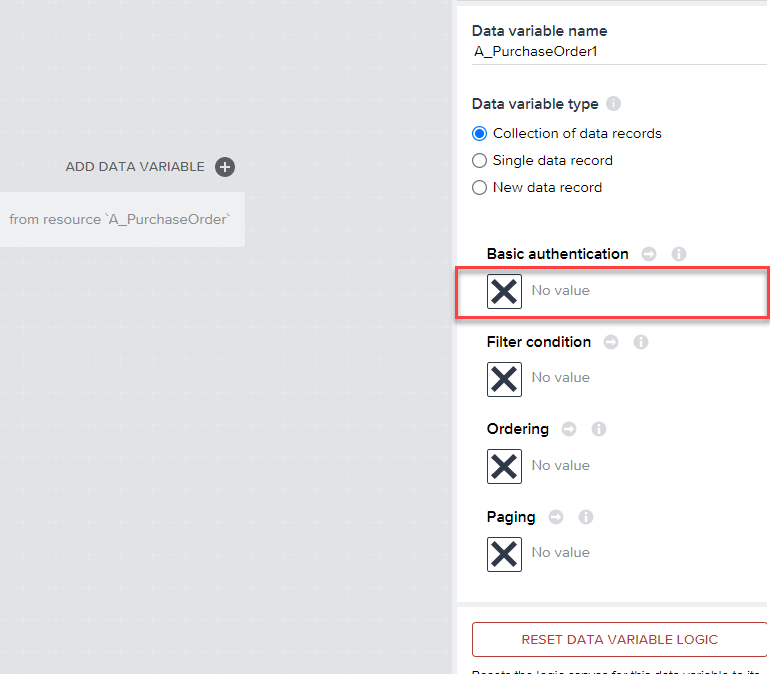The image size is (770, 674).
Task: Click info icon beside Filter condition
Action: 641,342
